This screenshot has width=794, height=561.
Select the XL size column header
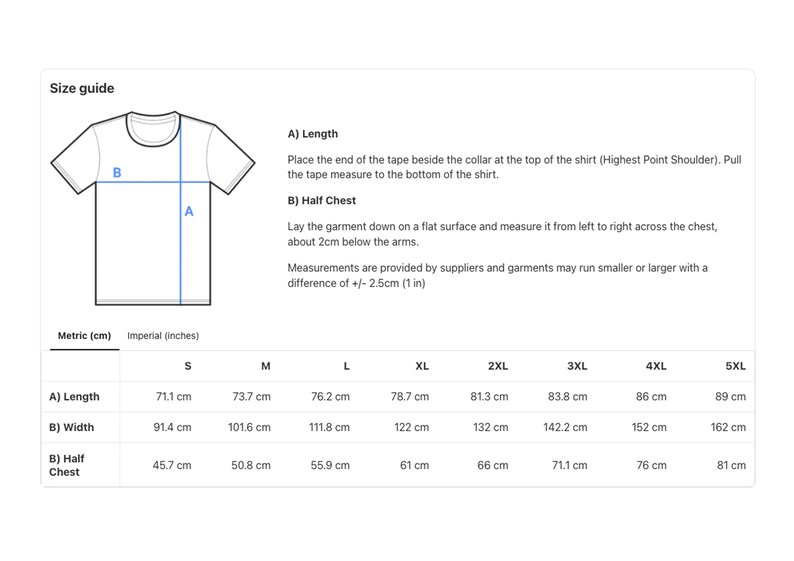coord(422,366)
